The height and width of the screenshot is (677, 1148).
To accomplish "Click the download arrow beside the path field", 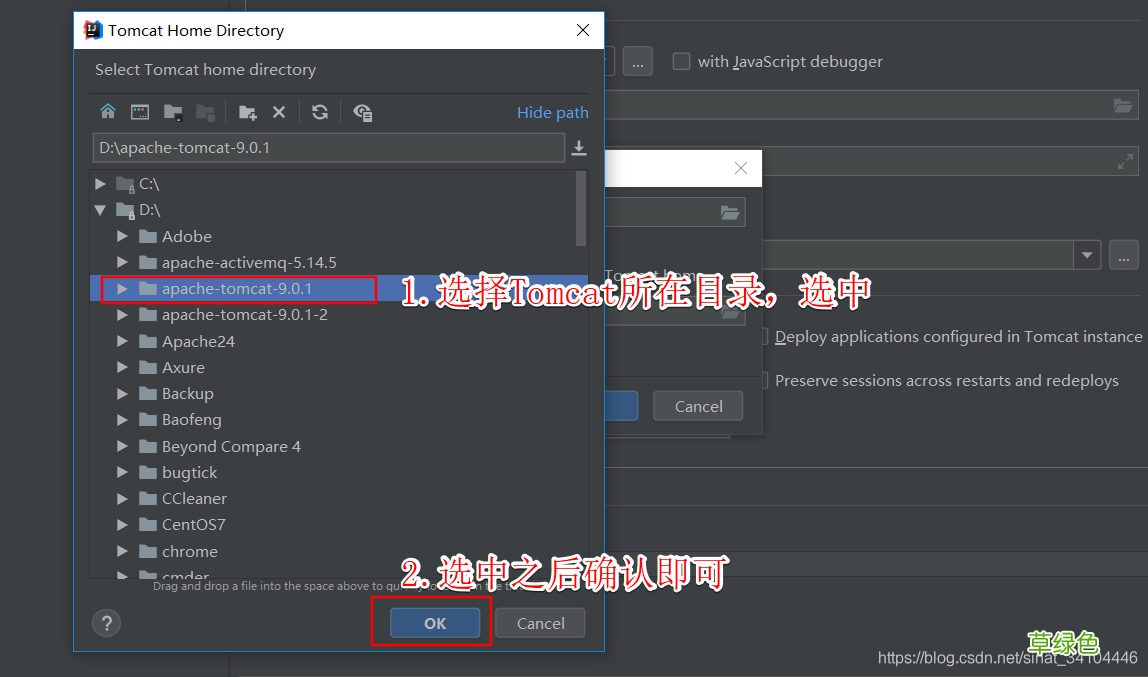I will point(580,148).
